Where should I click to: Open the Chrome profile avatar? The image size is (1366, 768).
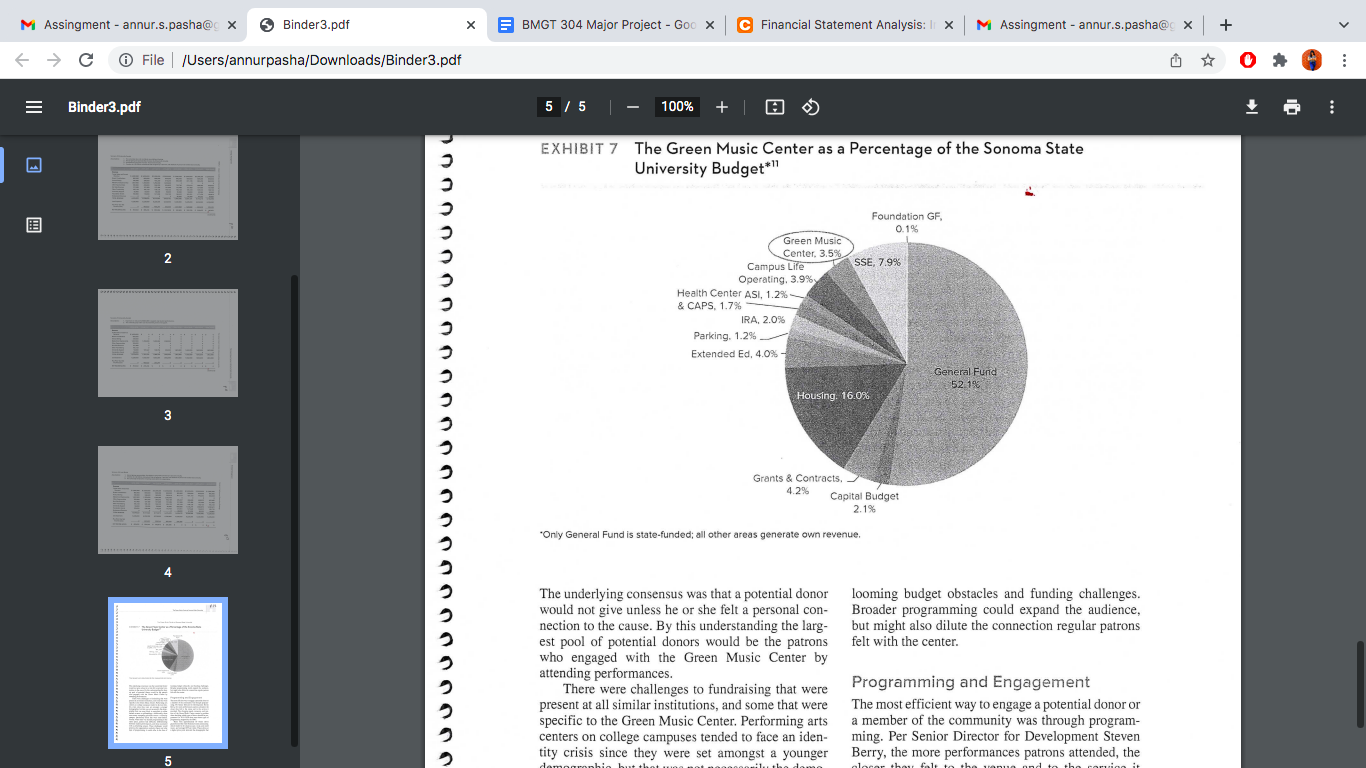[1311, 60]
